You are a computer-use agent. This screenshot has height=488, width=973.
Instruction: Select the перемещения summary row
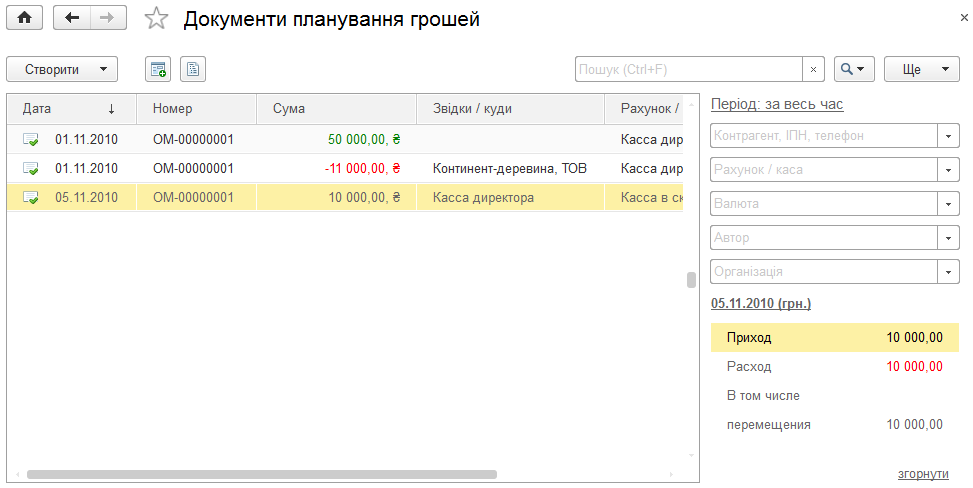pyautogui.click(x=835, y=425)
